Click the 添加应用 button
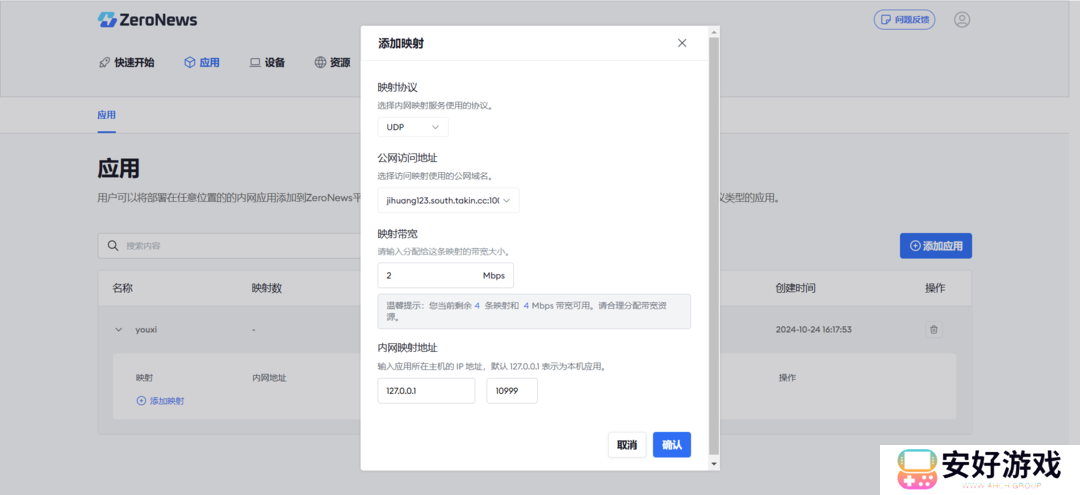 (x=935, y=246)
